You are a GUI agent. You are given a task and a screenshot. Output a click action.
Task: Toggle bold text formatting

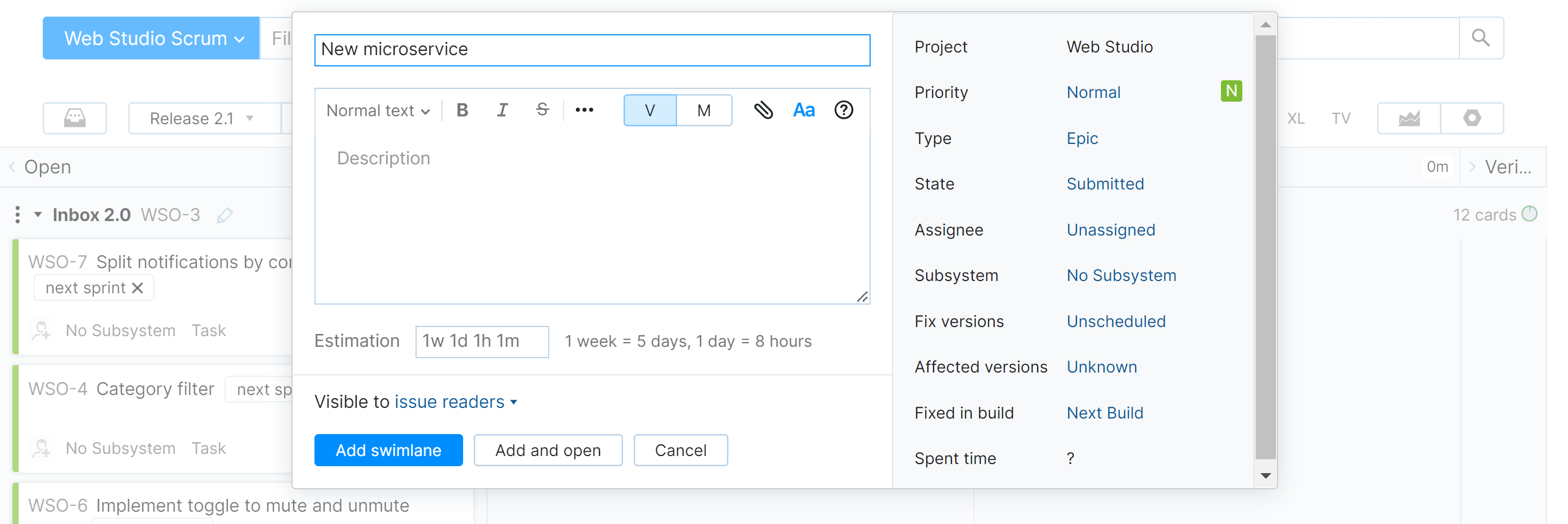[x=462, y=110]
